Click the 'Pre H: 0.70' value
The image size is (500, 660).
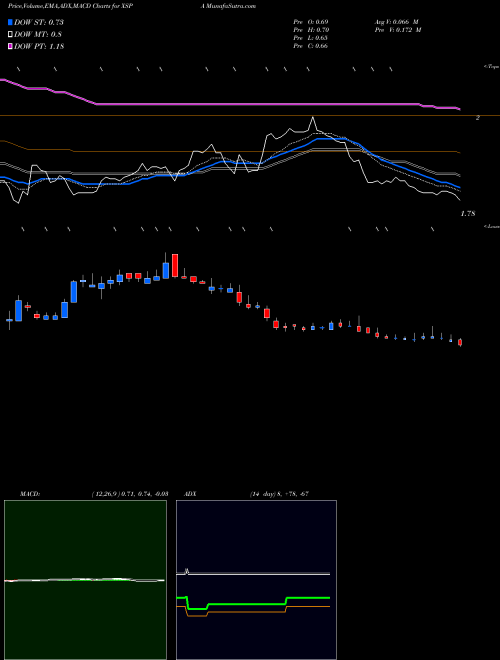311,30
